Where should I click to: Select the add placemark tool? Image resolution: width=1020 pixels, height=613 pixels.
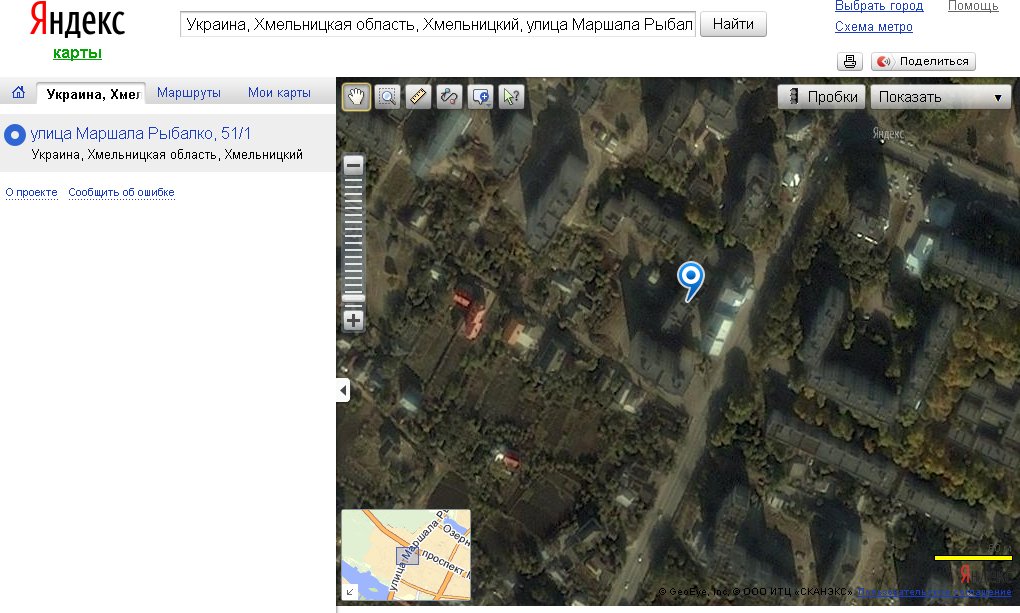[x=480, y=97]
